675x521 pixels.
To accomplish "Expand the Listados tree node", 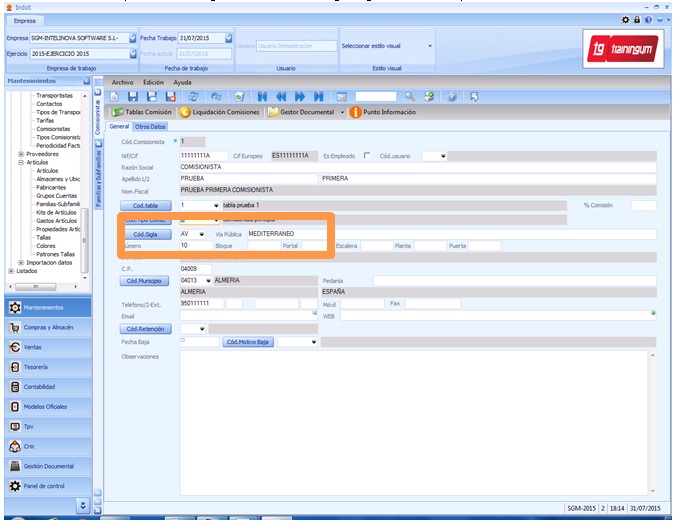I will 11,270.
